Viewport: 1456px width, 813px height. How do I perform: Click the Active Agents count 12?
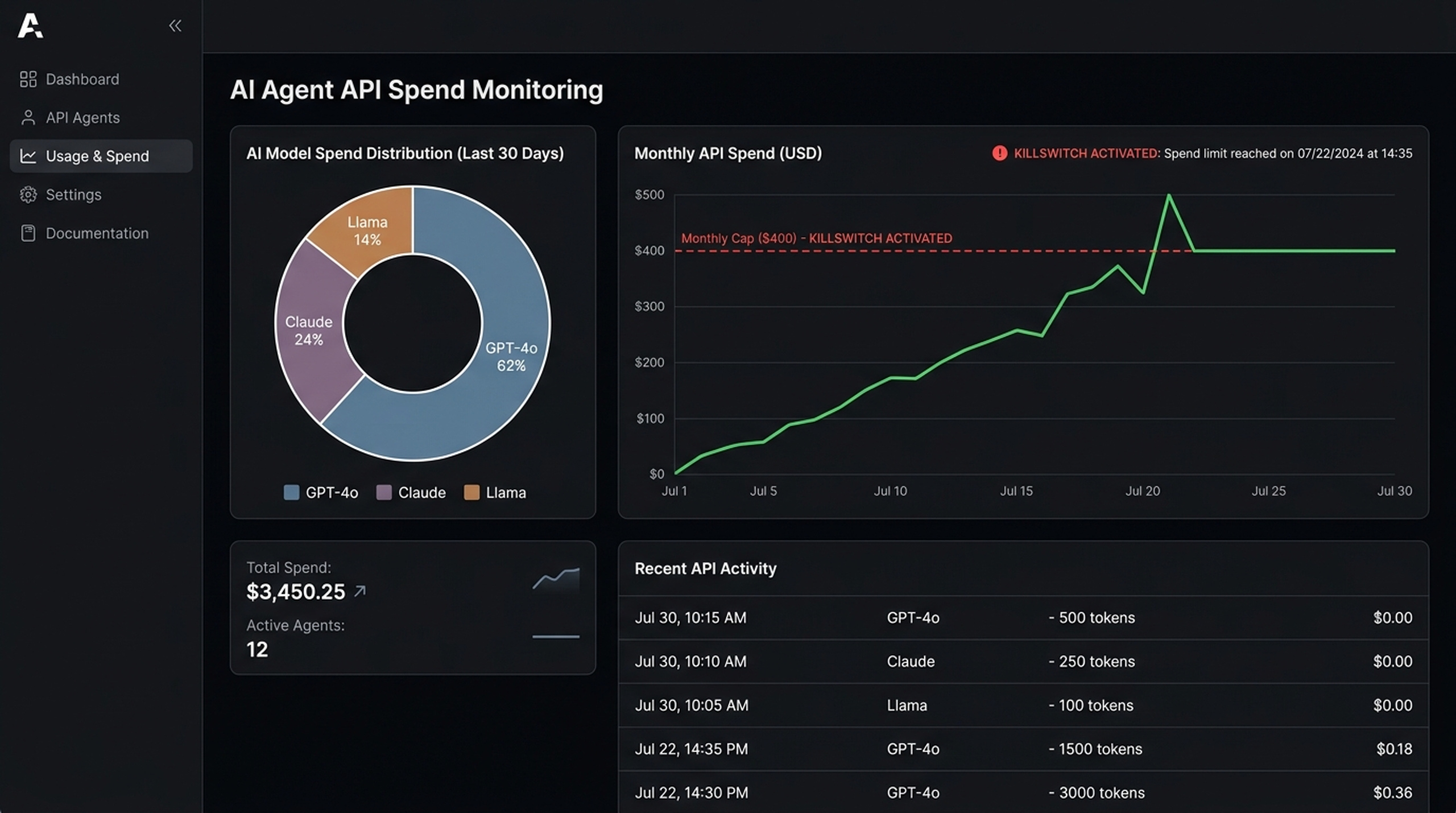pos(257,650)
